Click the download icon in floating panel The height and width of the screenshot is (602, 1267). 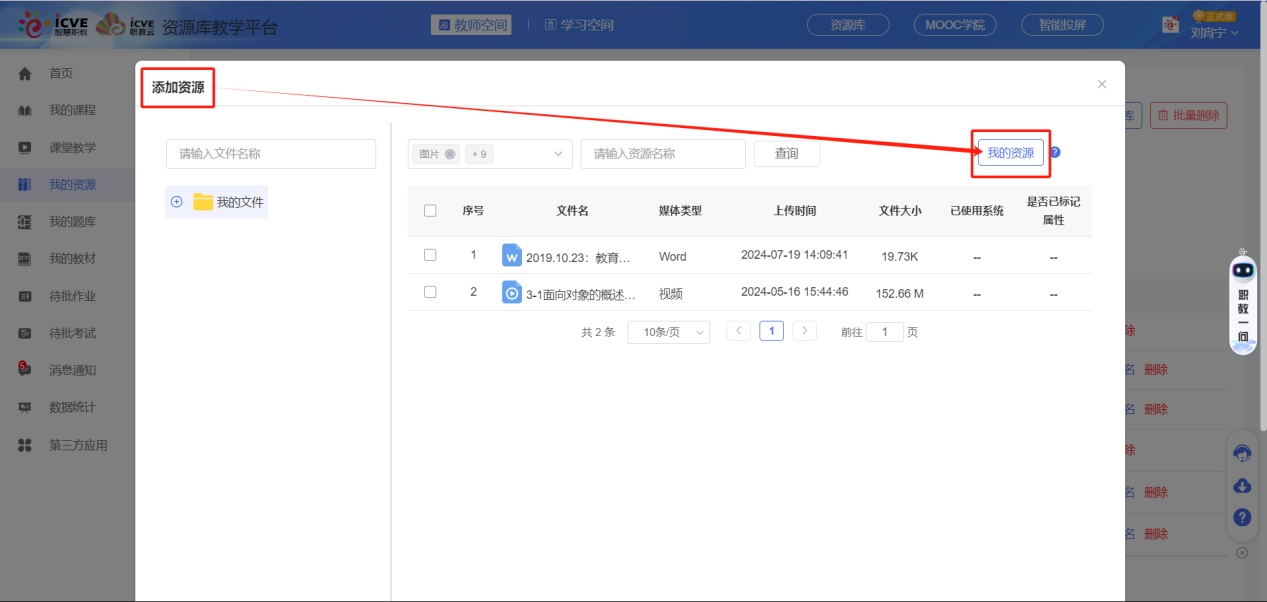coord(1242,485)
